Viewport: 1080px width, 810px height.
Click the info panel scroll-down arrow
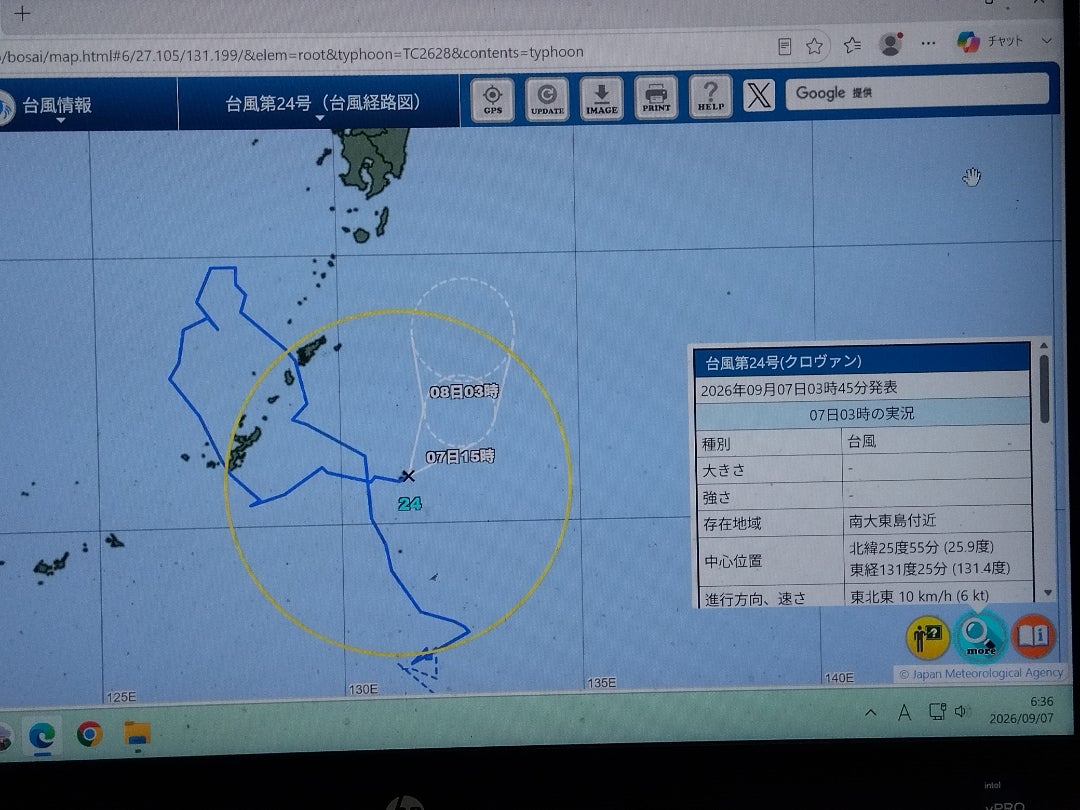[x=1048, y=593]
